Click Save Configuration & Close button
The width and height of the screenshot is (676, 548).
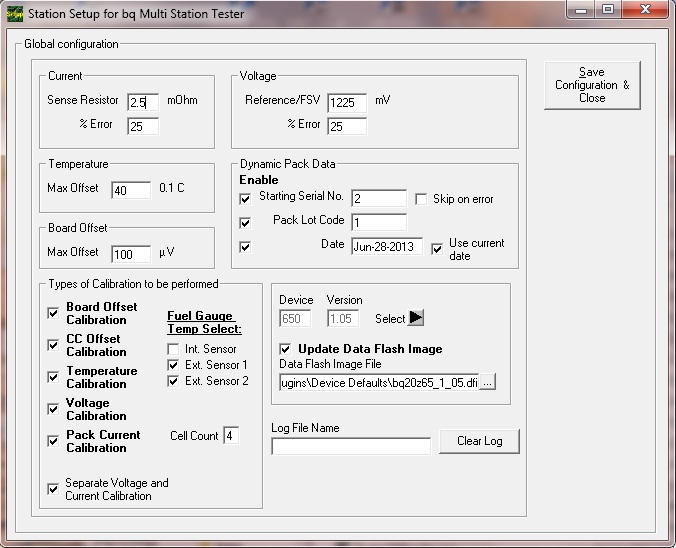(592, 85)
